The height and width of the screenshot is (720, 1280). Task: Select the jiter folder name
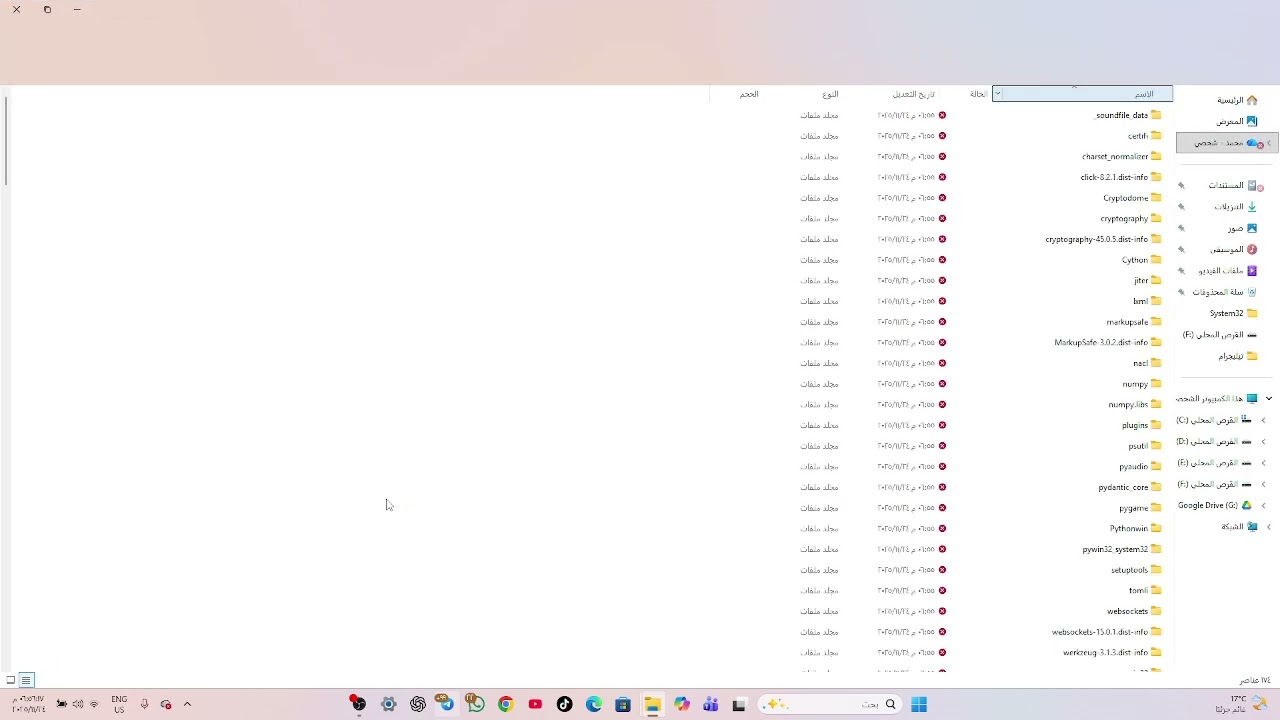[x=1141, y=281]
